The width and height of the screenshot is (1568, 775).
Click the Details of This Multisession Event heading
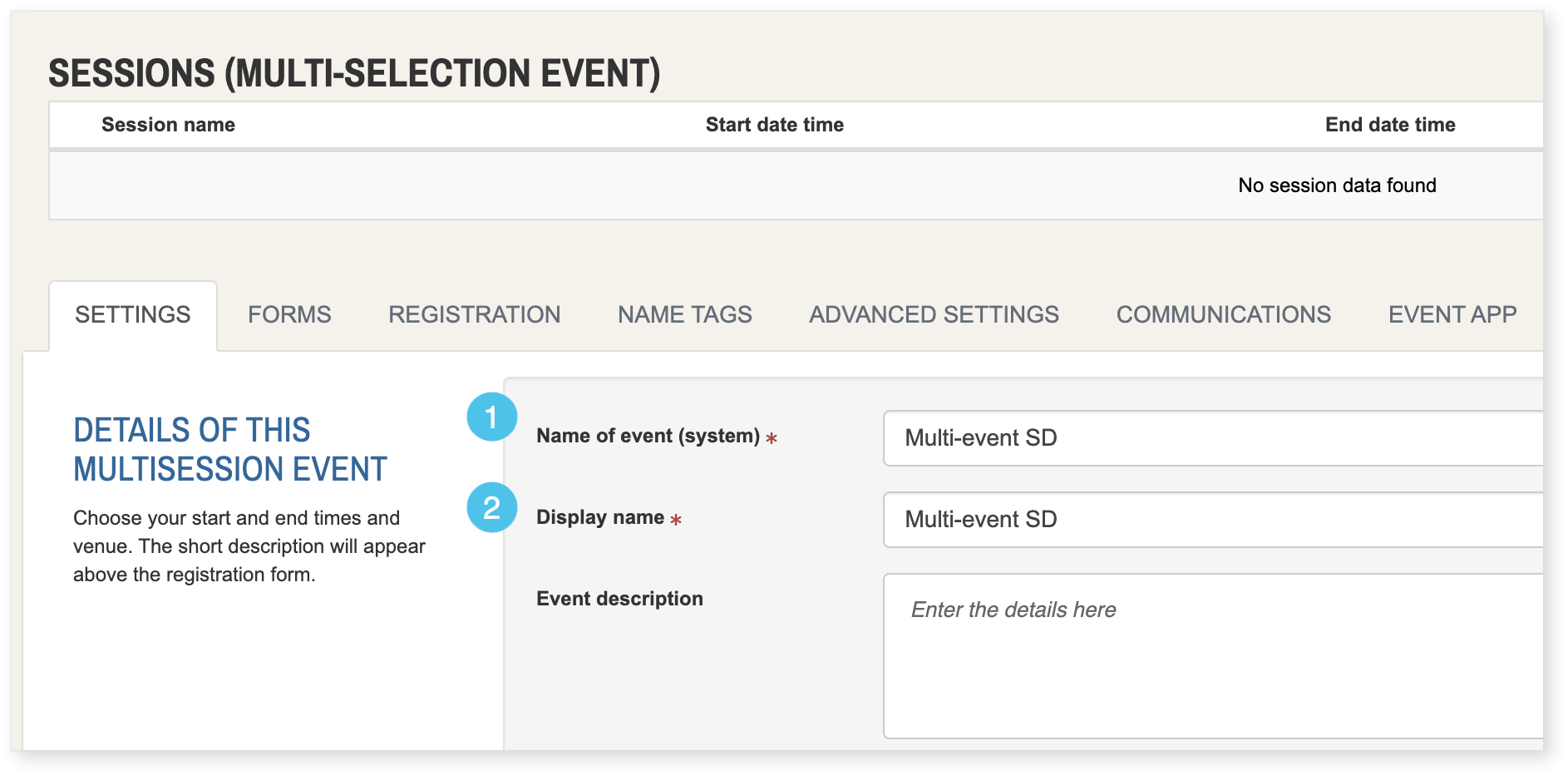click(x=230, y=450)
